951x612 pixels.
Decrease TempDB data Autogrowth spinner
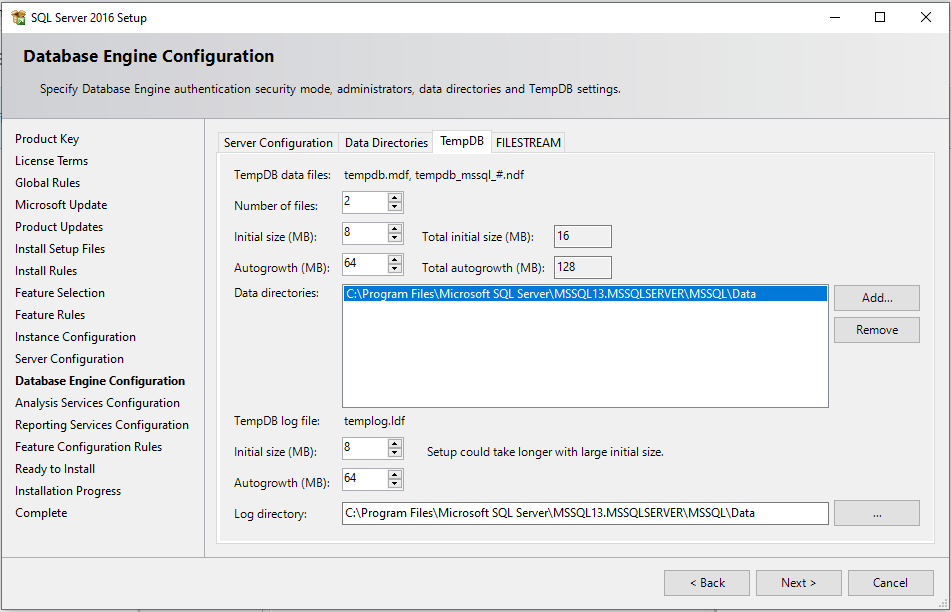[x=395, y=269]
